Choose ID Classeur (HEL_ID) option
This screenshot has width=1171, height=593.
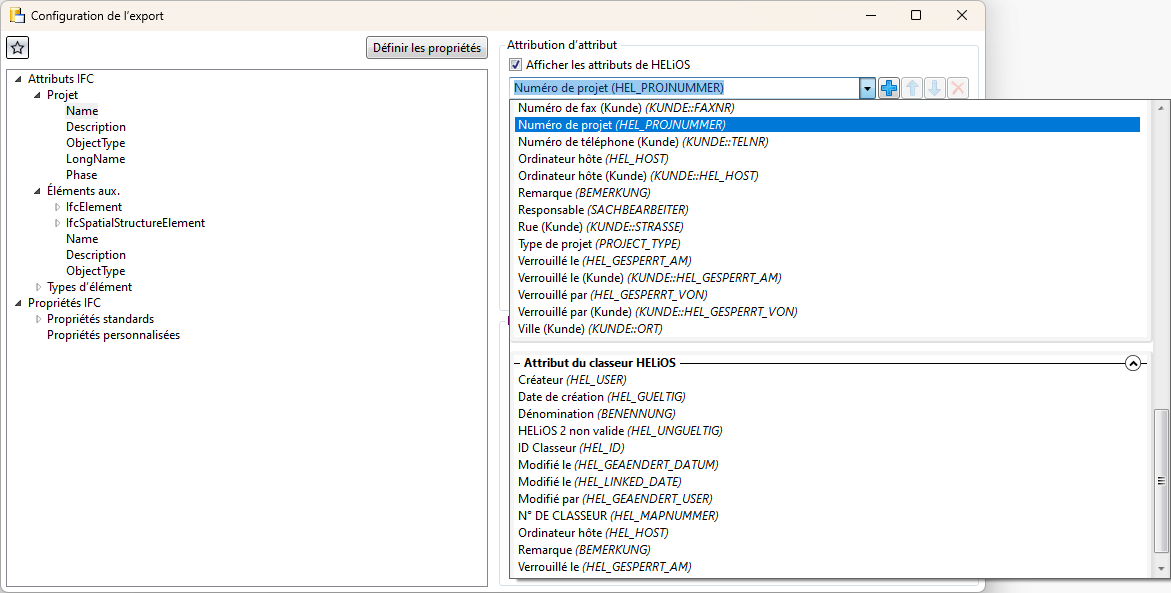[827, 448]
